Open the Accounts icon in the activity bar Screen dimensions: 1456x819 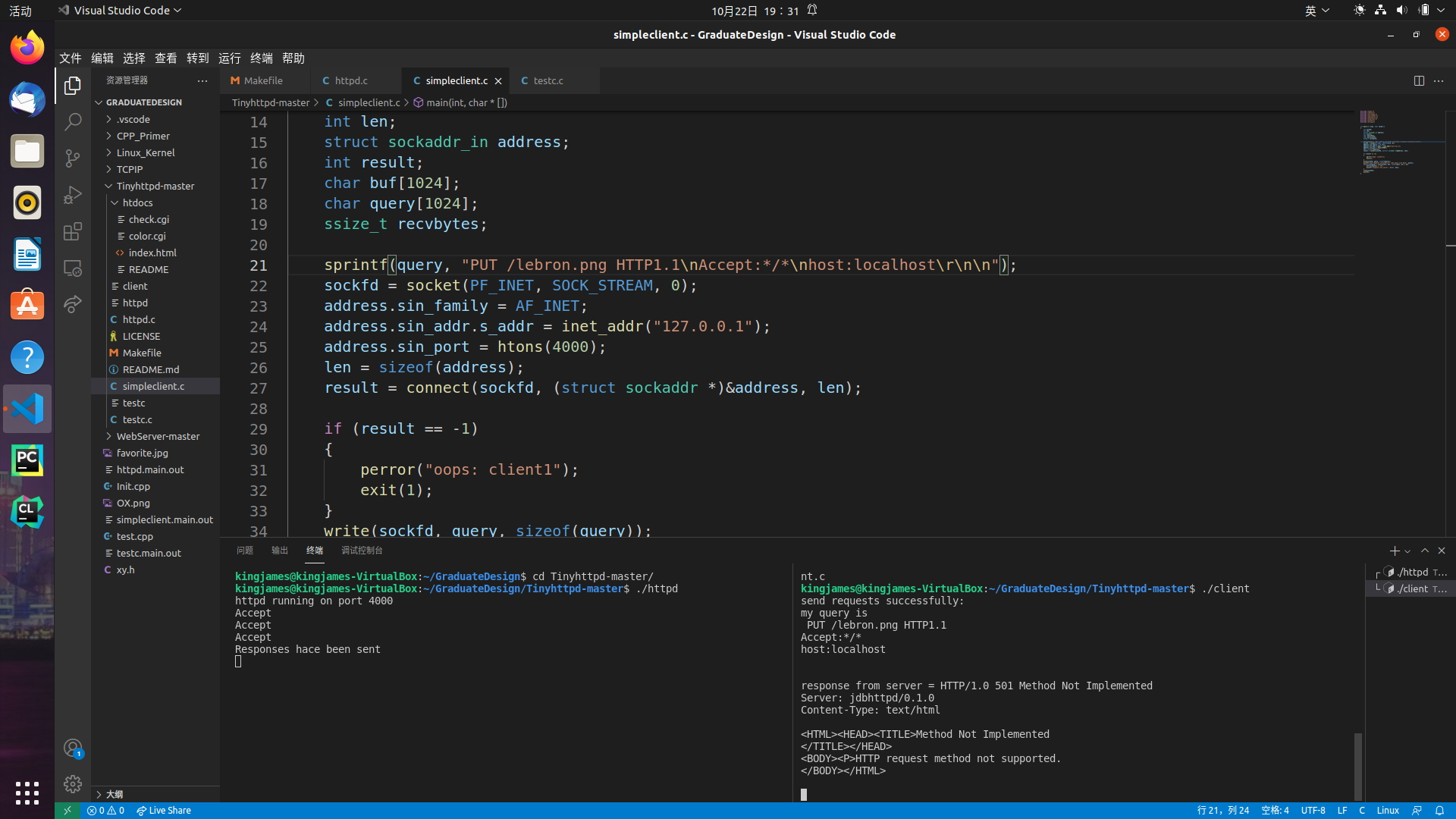point(73,748)
